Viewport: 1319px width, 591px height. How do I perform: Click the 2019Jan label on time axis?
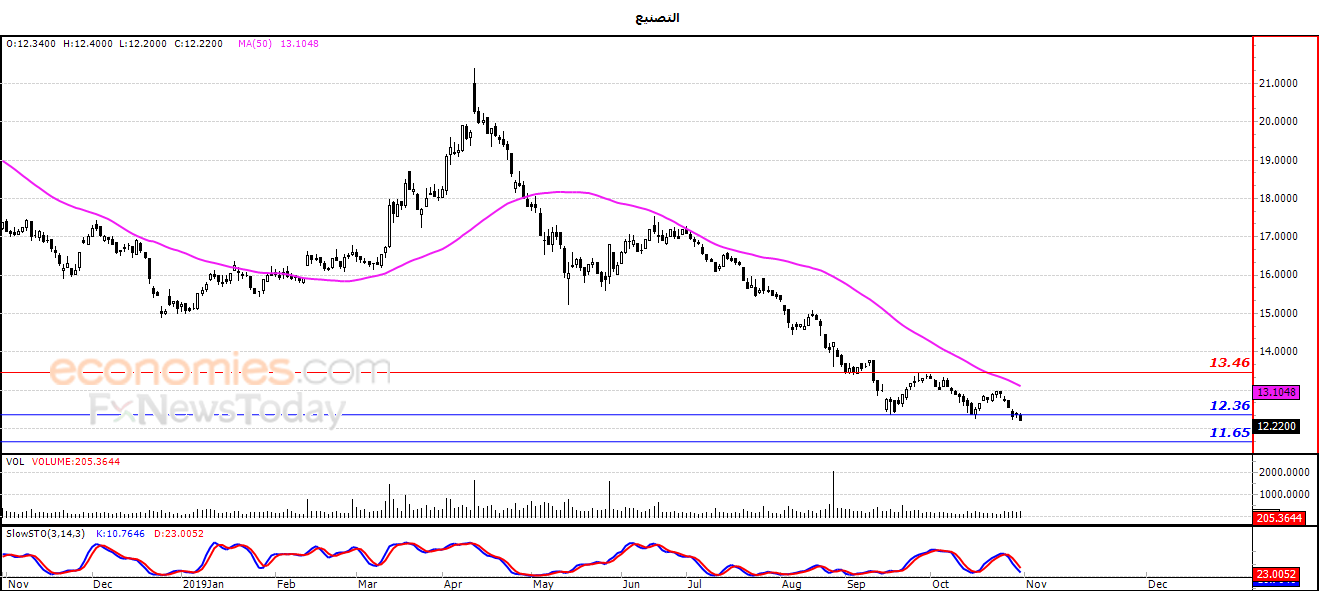204,581
